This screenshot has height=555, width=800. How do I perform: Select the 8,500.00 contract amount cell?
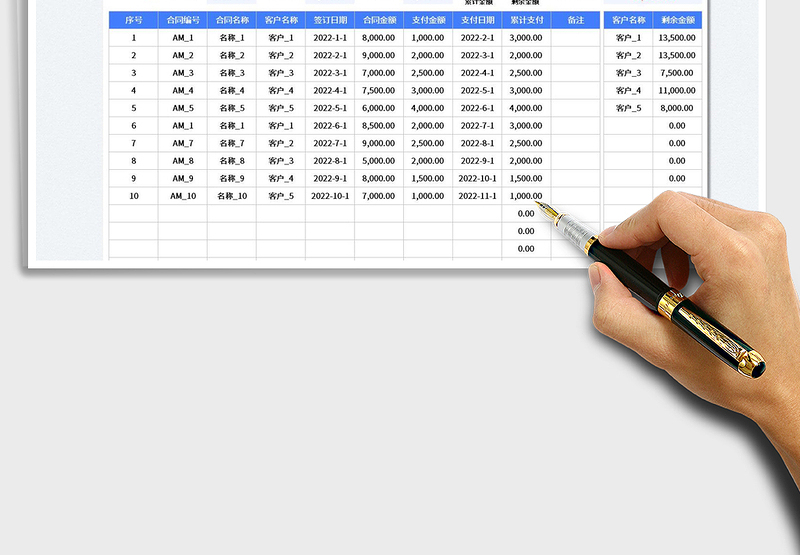(x=379, y=126)
